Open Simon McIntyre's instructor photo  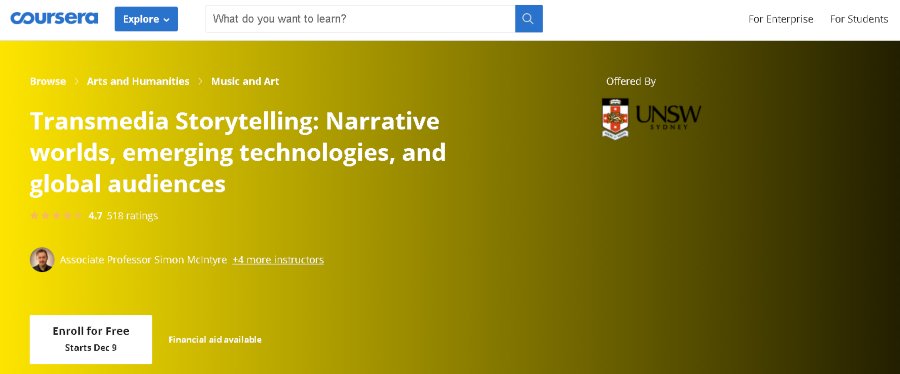coord(42,260)
